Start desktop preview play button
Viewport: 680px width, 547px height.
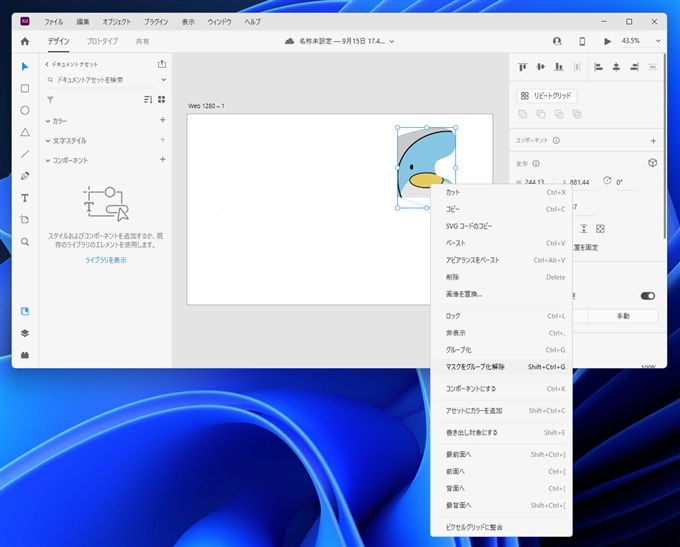[x=607, y=41]
